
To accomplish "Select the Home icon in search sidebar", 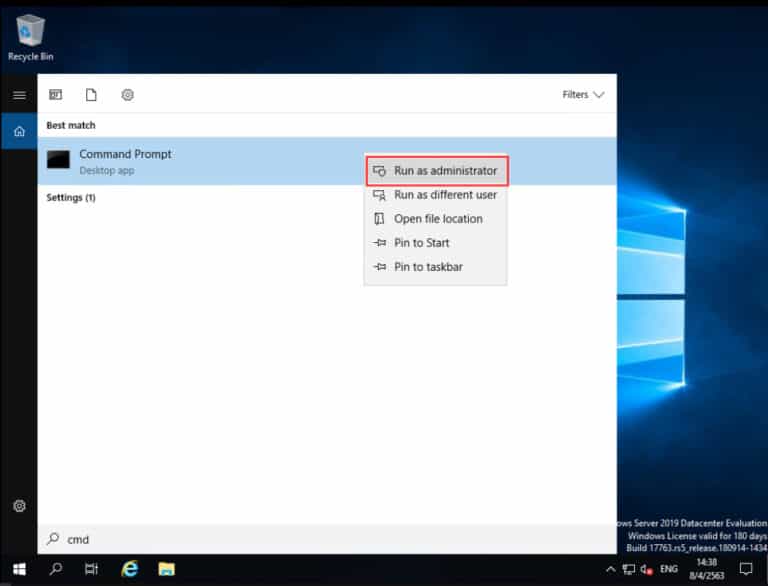I will 19,131.
